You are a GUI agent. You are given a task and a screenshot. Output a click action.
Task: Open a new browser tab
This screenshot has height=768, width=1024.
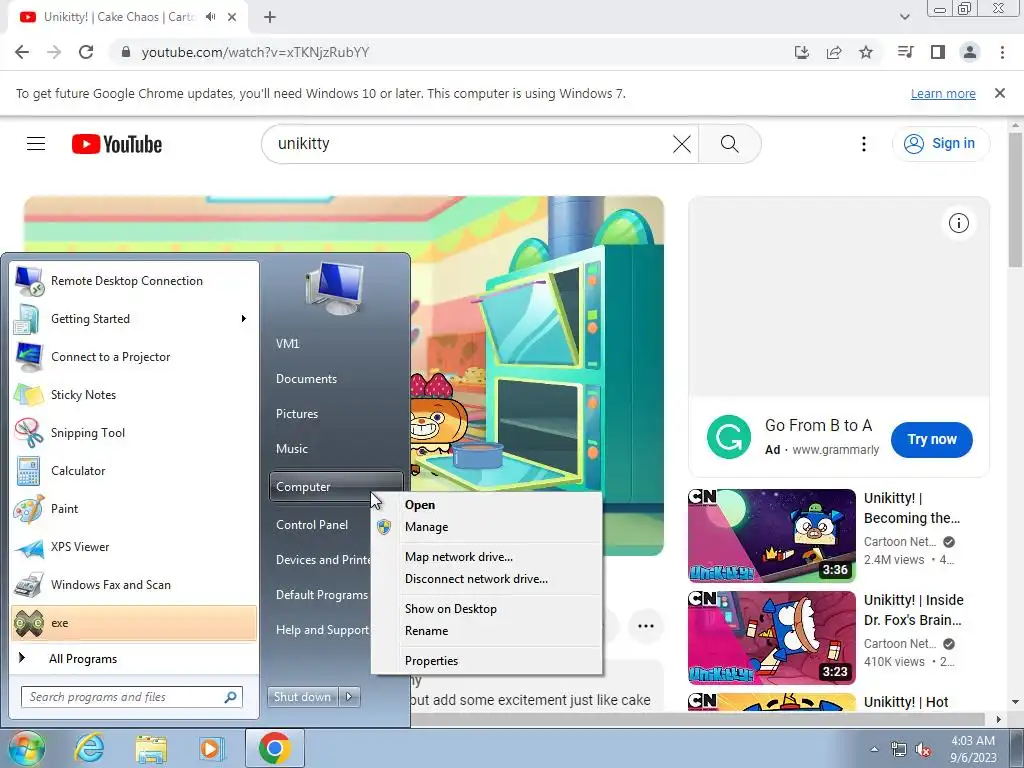[x=270, y=17]
